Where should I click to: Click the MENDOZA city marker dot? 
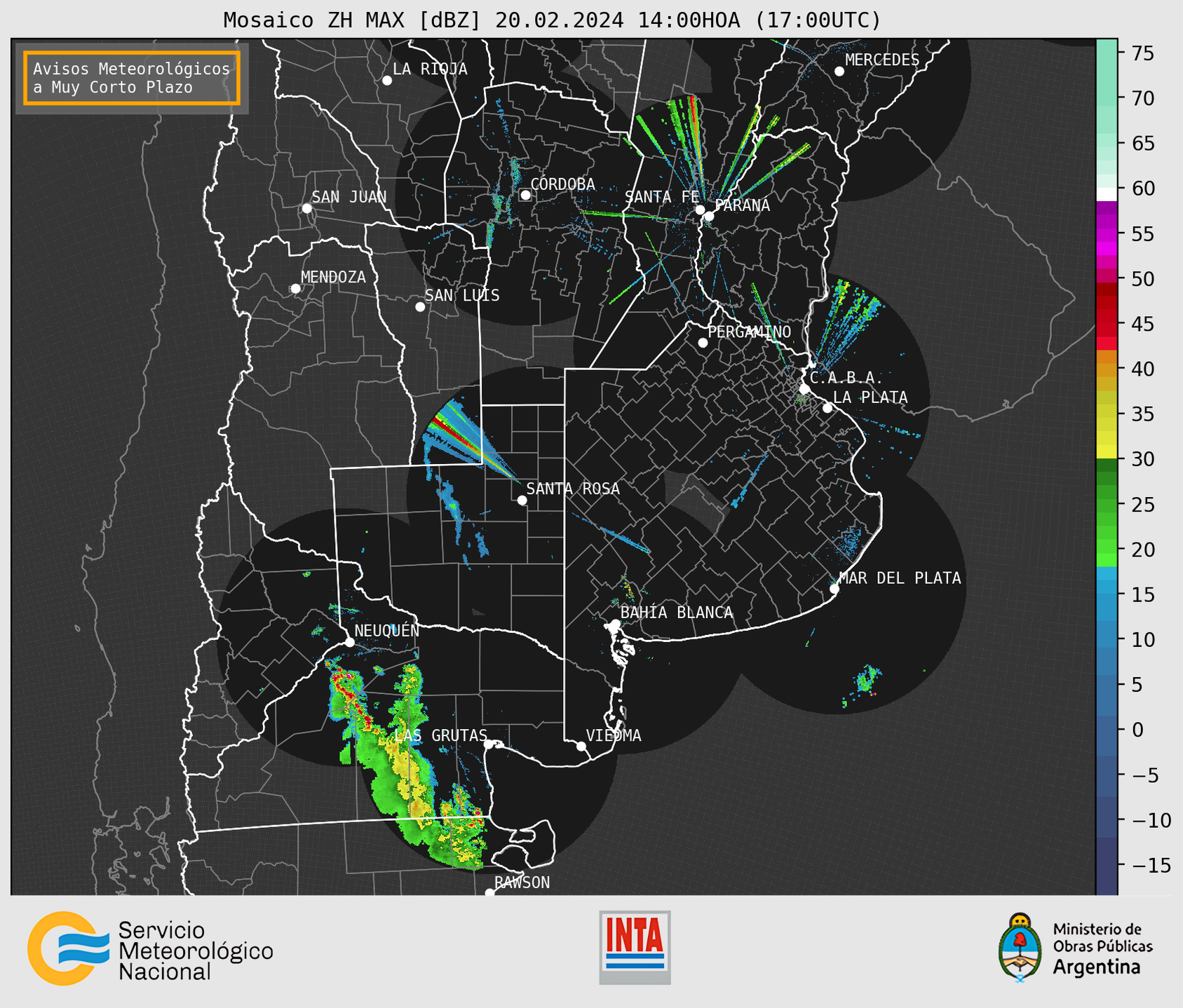(x=295, y=289)
